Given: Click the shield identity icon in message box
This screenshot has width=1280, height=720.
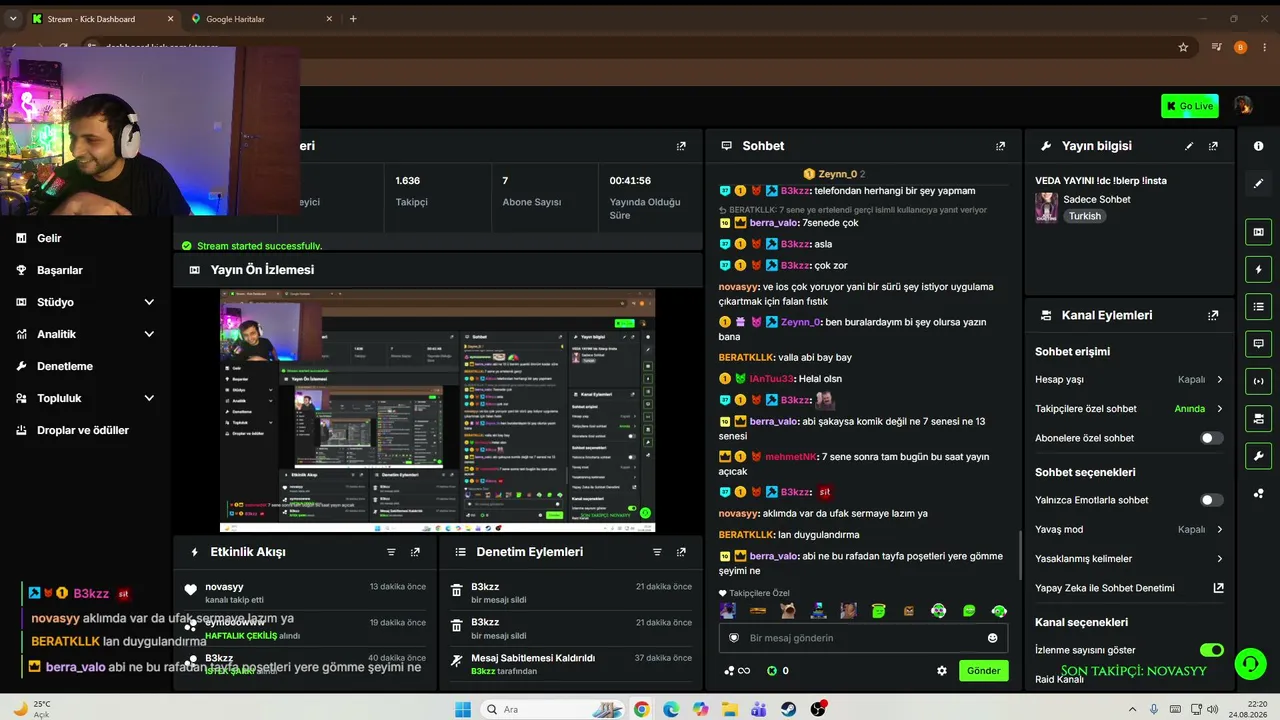Looking at the screenshot, I should pyautogui.click(x=734, y=638).
